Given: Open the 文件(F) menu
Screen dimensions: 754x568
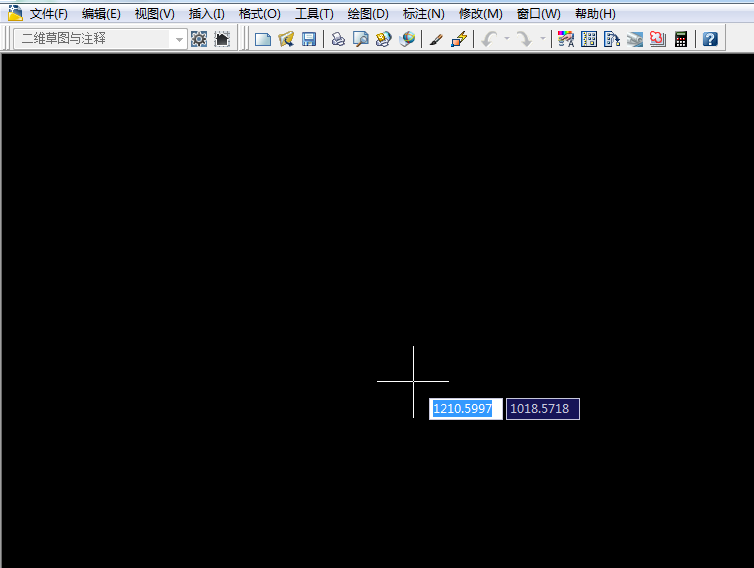Looking at the screenshot, I should coord(49,14).
